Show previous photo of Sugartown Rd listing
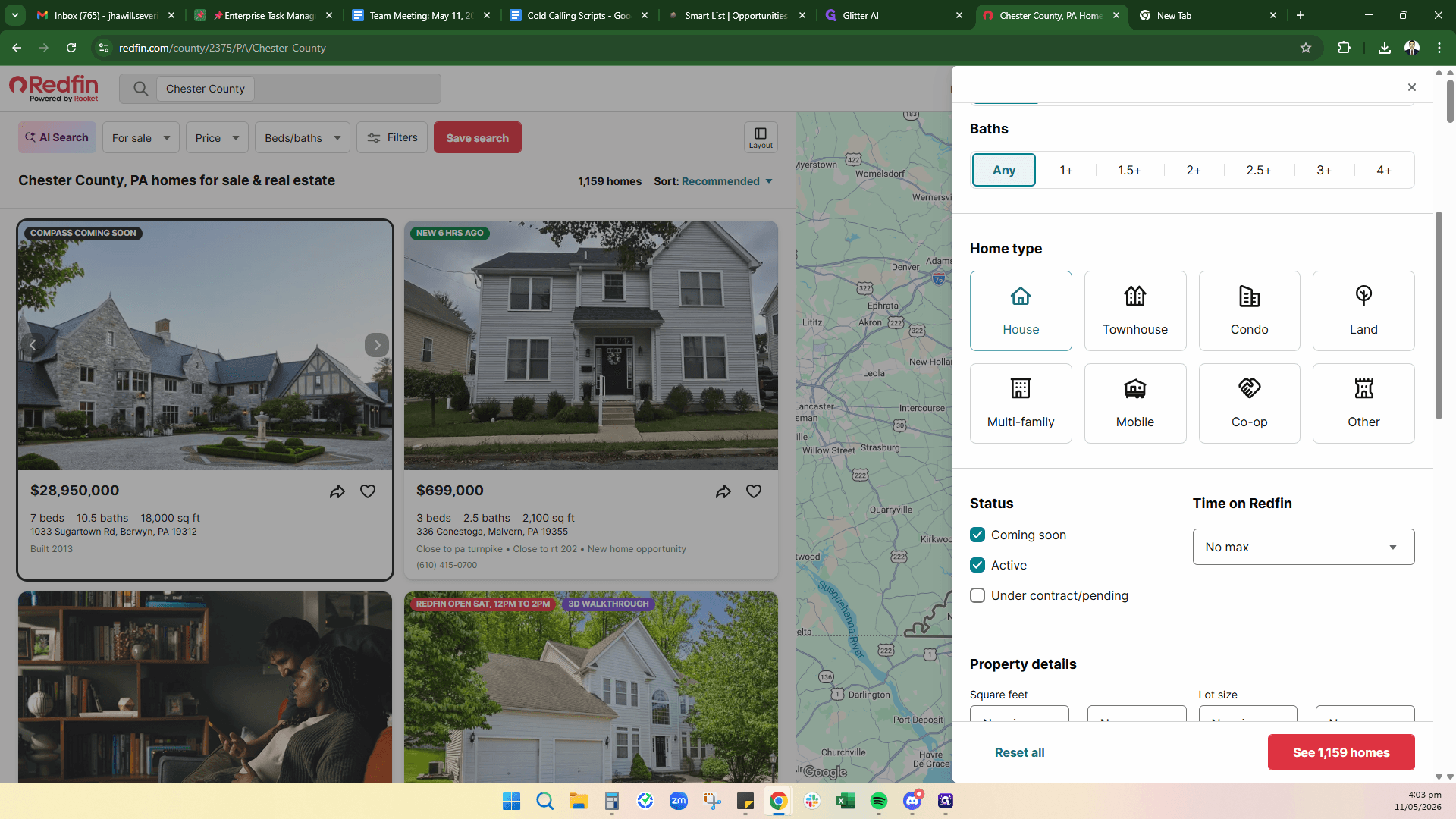 pyautogui.click(x=33, y=345)
